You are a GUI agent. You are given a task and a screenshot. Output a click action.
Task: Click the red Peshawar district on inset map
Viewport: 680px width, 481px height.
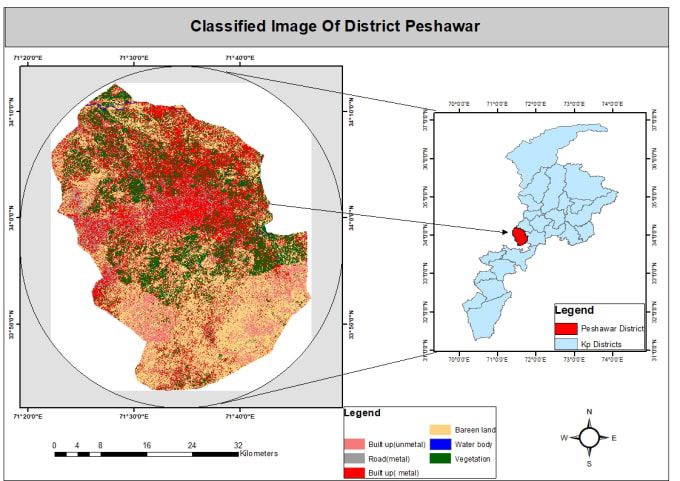pyautogui.click(x=519, y=236)
